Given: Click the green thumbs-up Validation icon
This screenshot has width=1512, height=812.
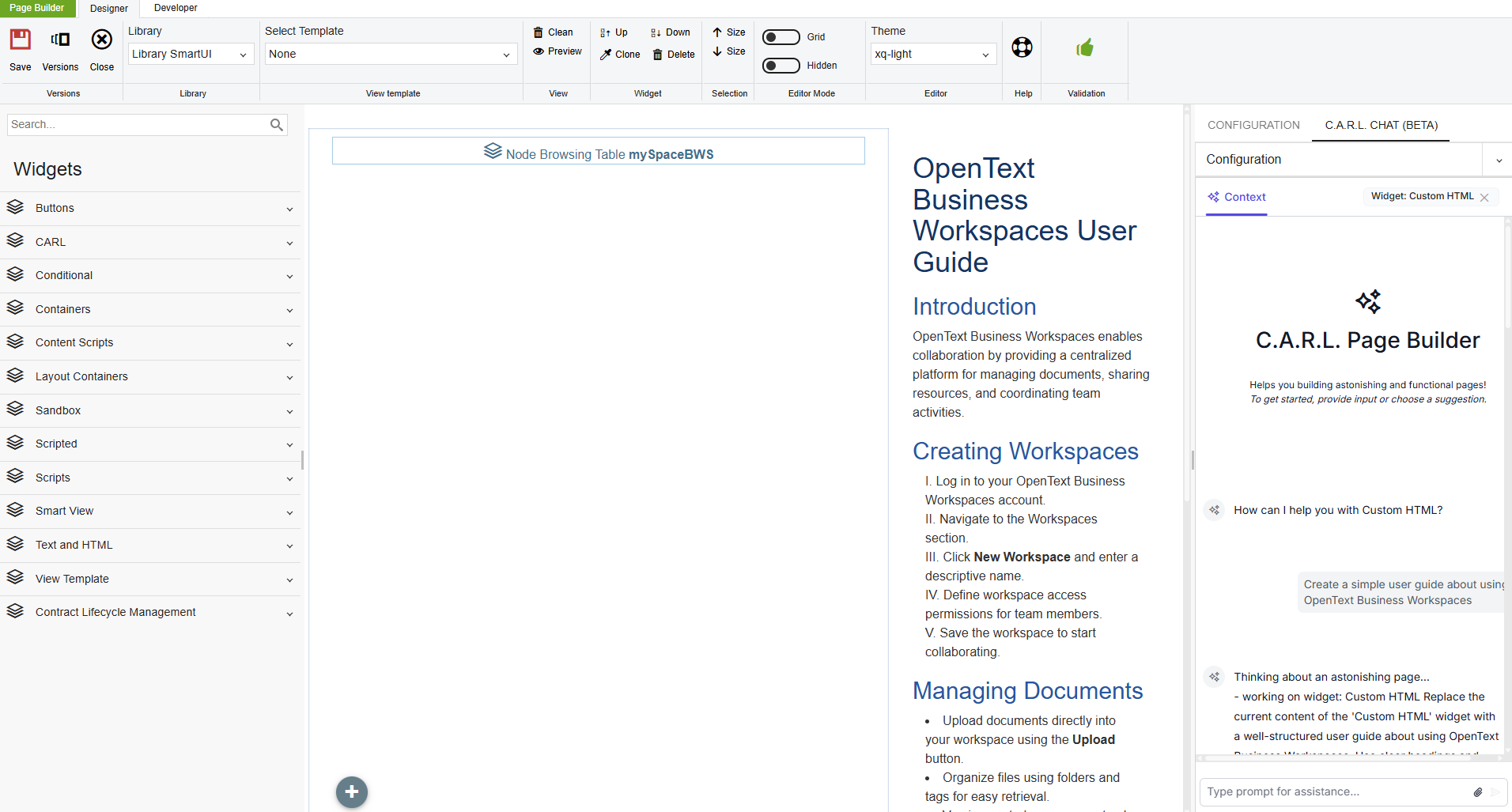Looking at the screenshot, I should (1085, 47).
